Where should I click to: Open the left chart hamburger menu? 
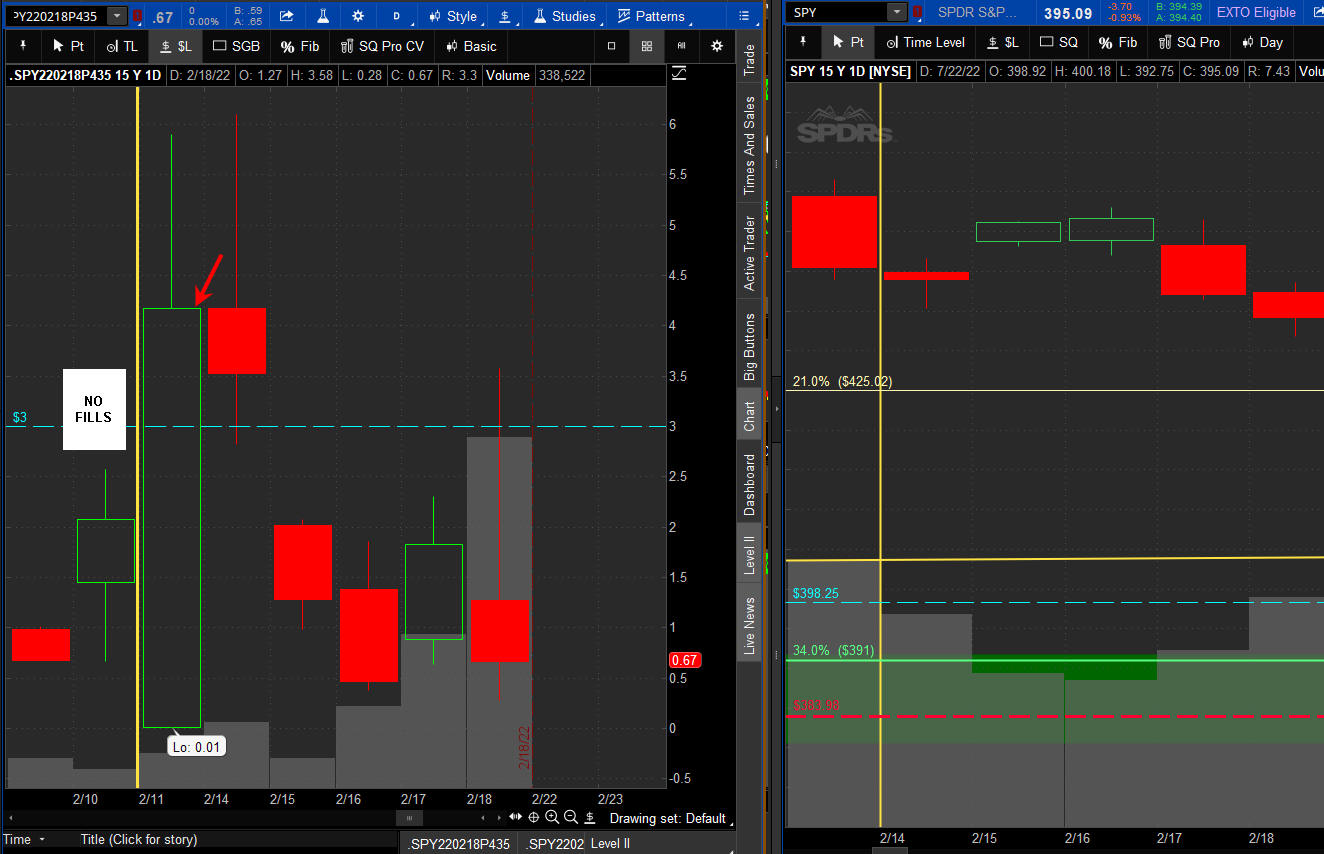743,16
